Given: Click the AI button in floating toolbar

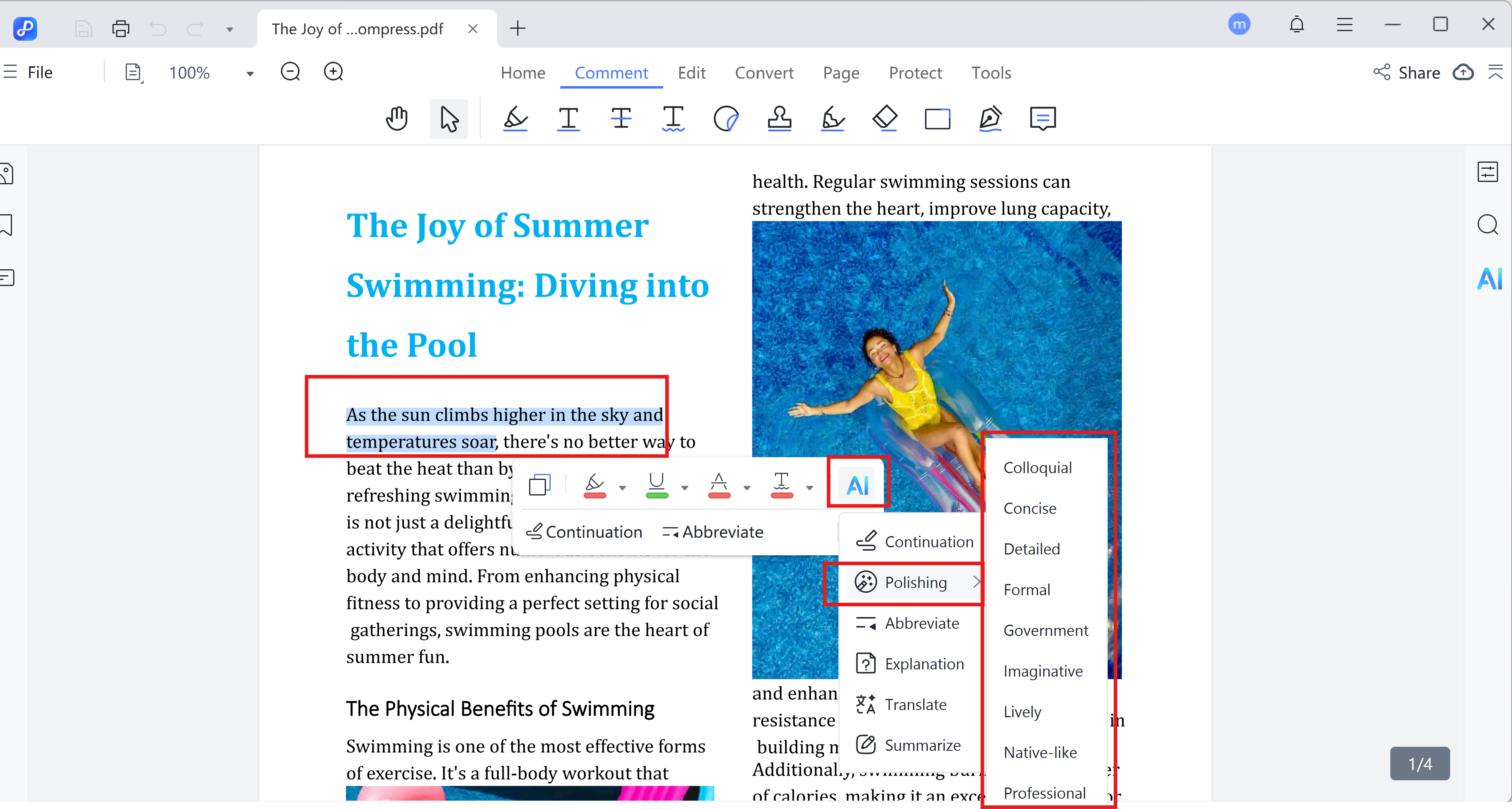Looking at the screenshot, I should 858,485.
